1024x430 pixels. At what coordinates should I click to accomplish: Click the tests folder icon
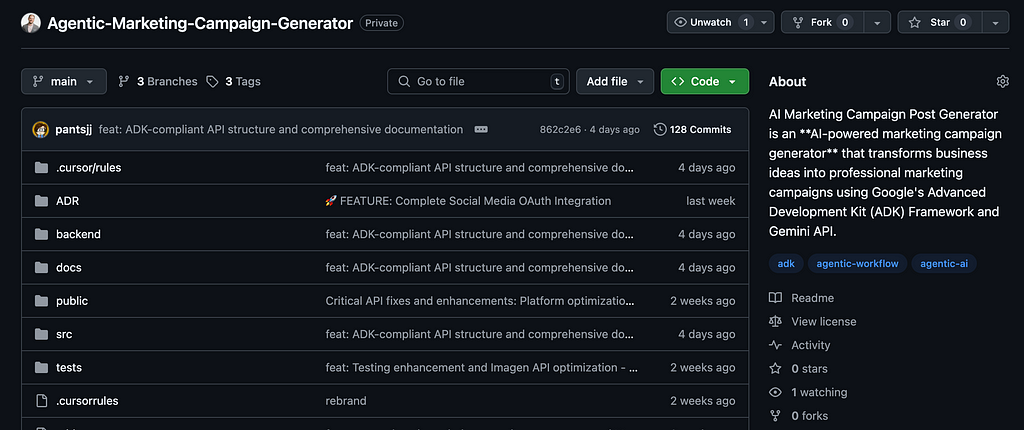point(42,367)
